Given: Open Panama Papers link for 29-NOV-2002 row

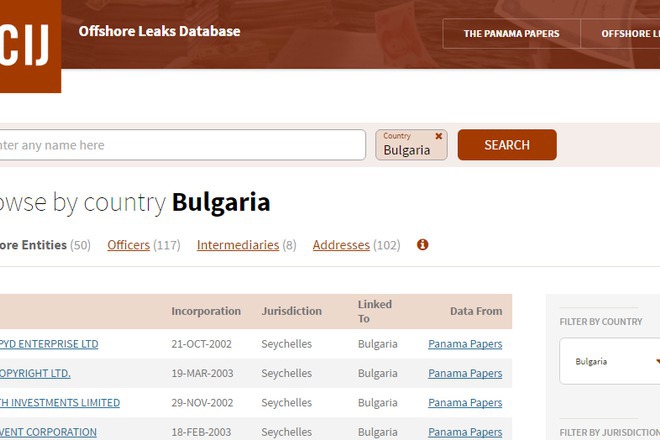Looking at the screenshot, I should pos(465,403).
